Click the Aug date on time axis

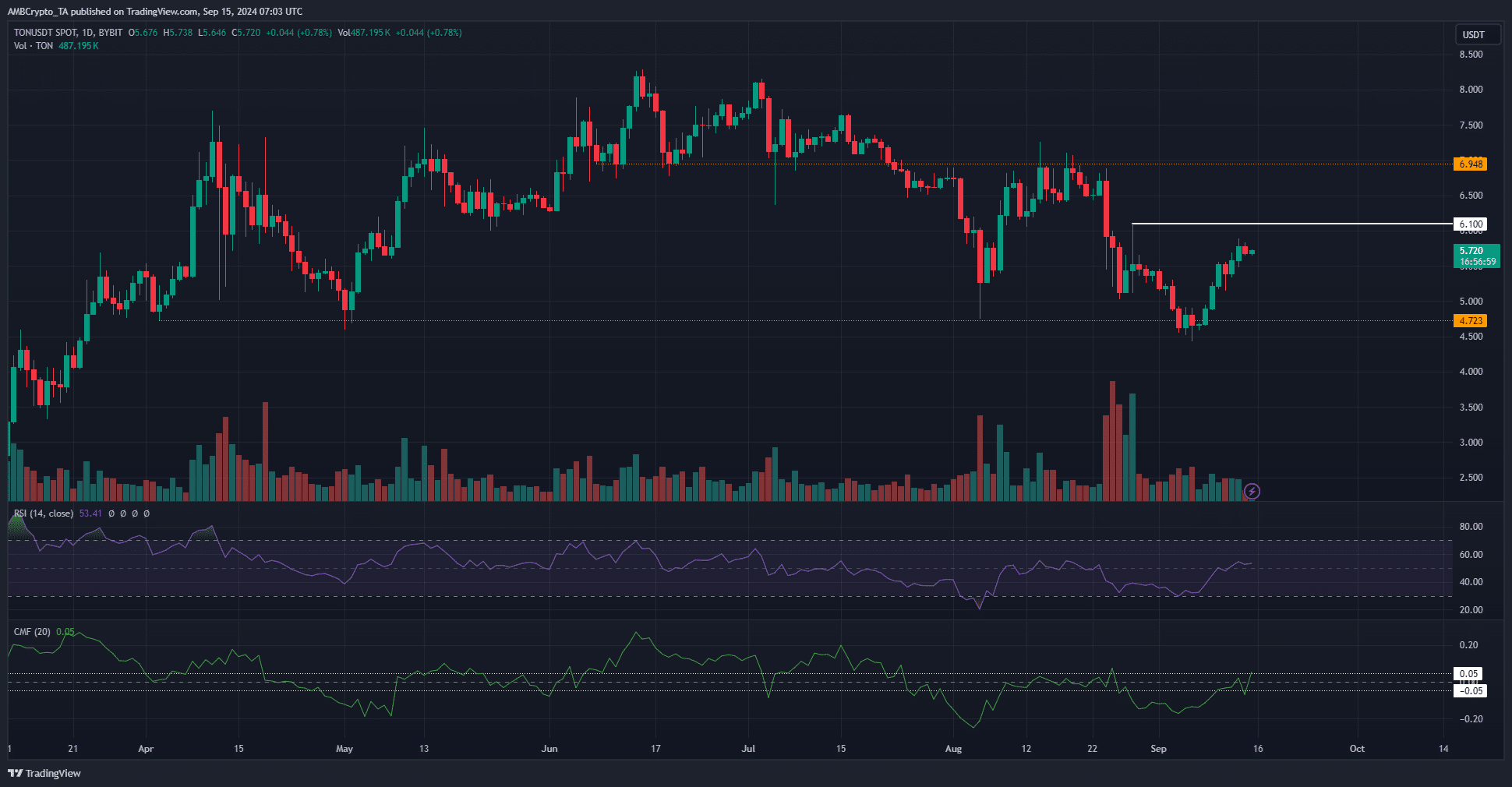click(953, 749)
